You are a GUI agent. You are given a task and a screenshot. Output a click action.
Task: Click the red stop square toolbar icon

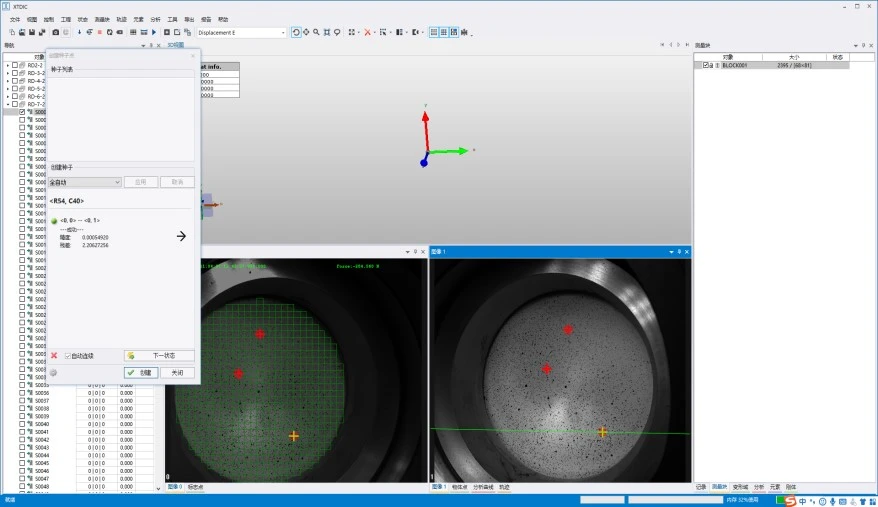tap(100, 32)
